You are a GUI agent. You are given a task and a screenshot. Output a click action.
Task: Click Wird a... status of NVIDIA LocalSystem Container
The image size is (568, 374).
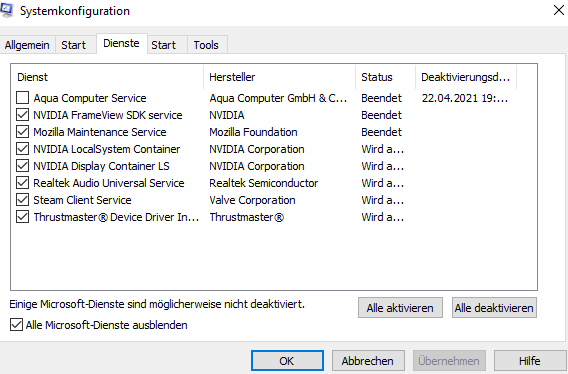[383, 149]
